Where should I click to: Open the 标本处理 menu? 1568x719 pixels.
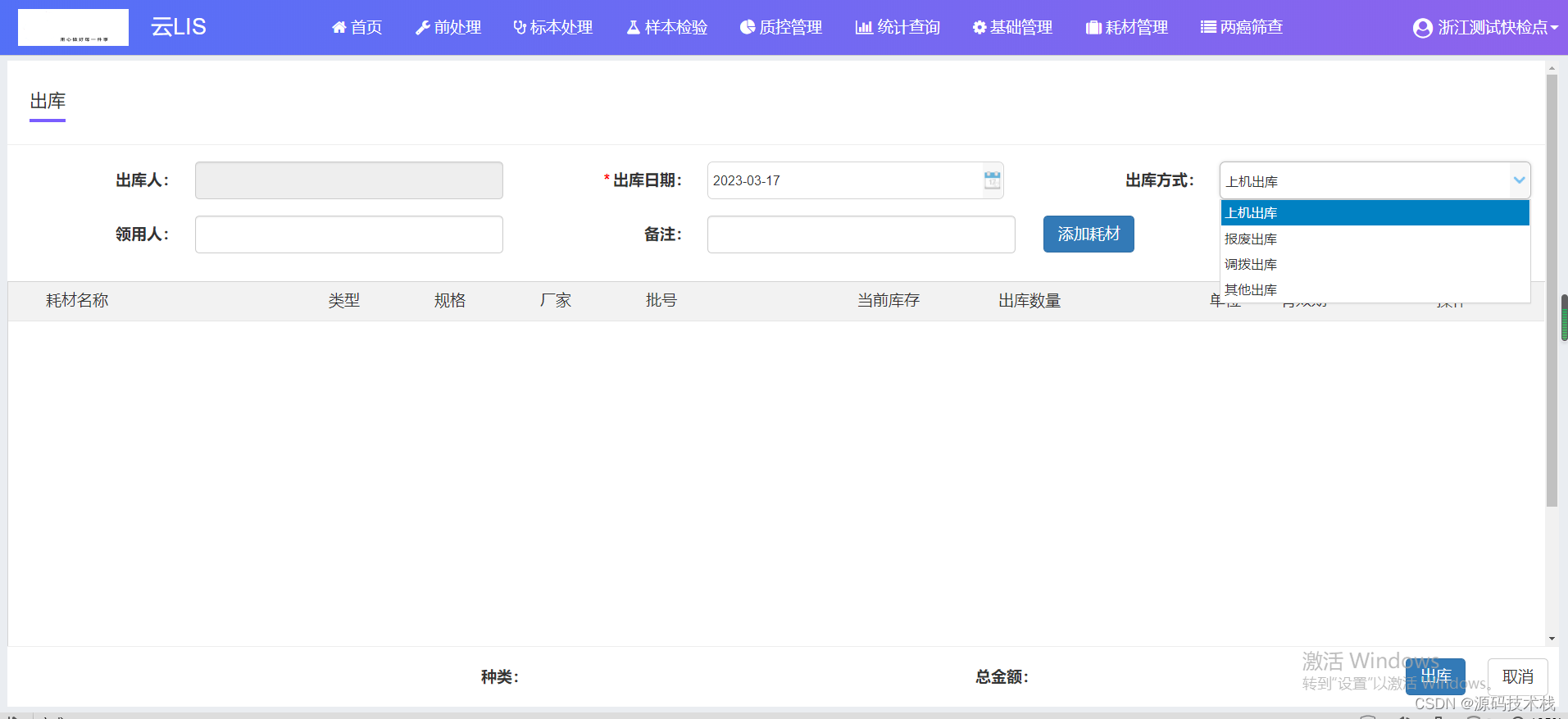pos(553,28)
